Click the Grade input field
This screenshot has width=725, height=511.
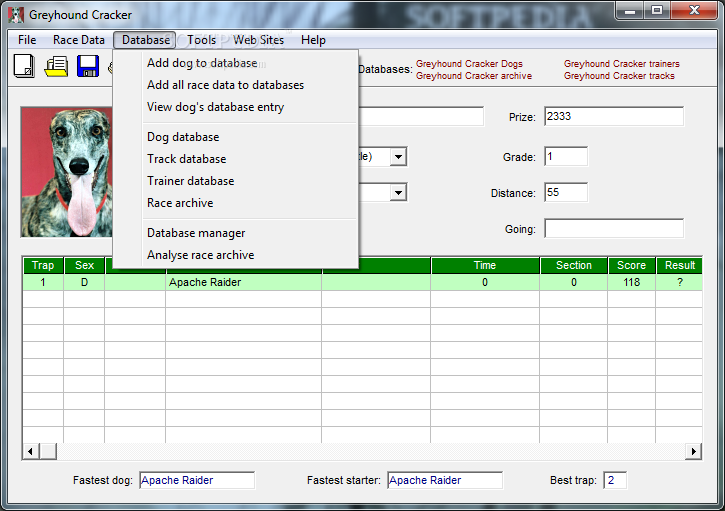tap(566, 157)
